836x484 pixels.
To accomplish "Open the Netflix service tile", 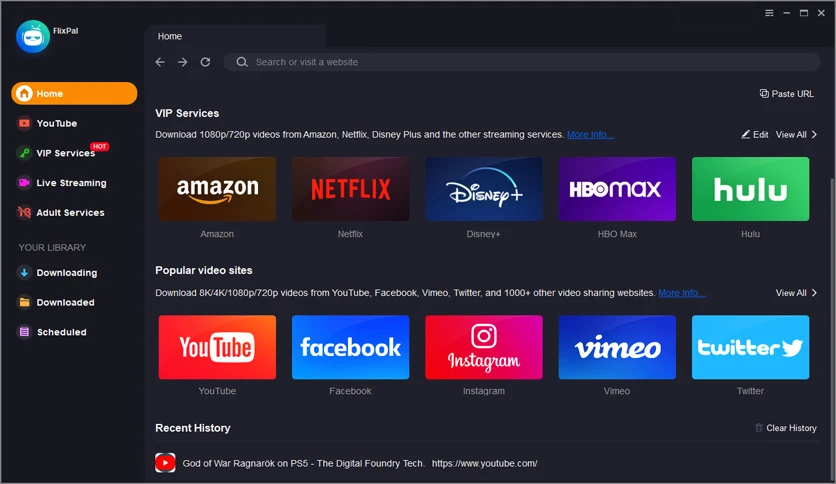I will pyautogui.click(x=350, y=189).
